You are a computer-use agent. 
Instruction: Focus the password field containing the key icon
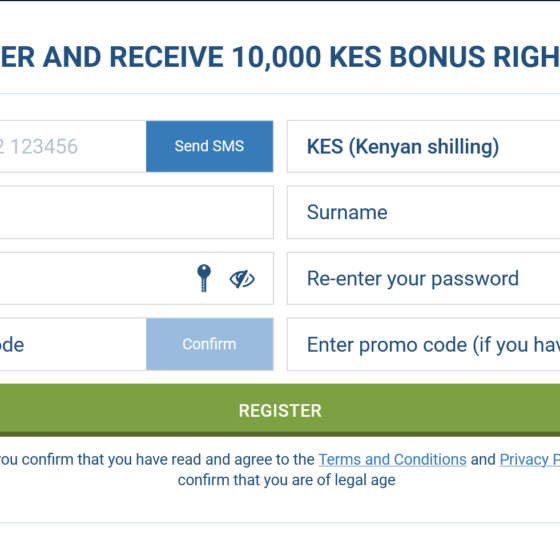point(137,279)
